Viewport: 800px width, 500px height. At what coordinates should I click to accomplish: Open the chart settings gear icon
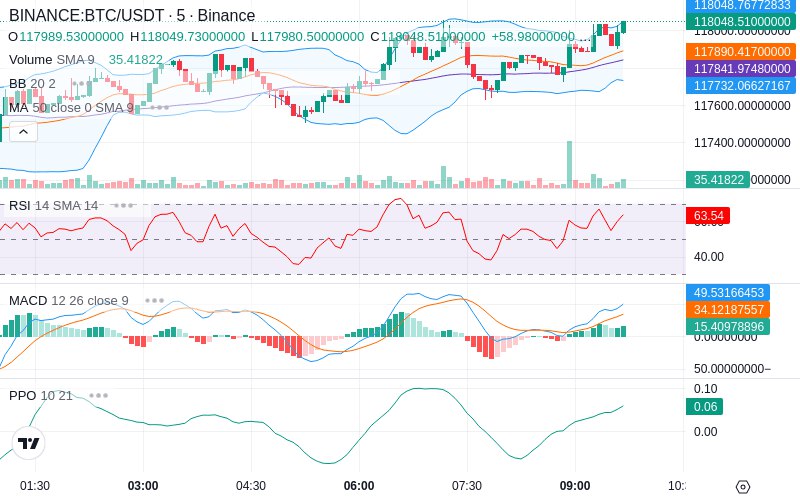coord(743,487)
